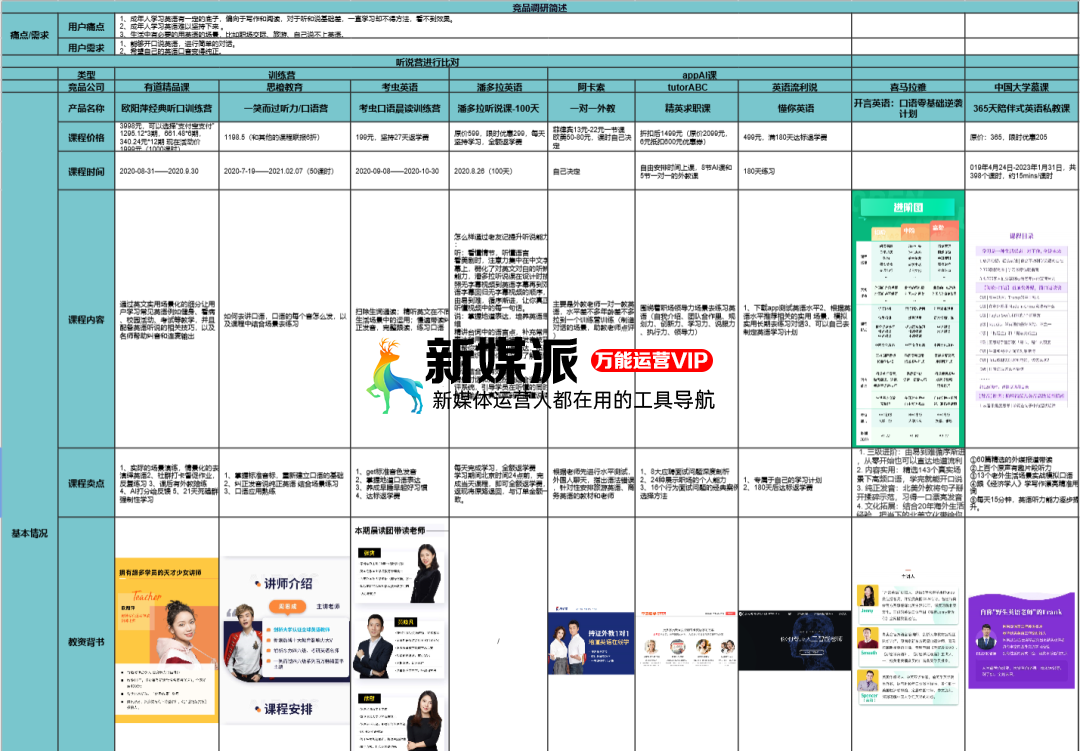This screenshot has height=751, width=1080.
Task: Open the 中国大学慕课 course catalog image
Action: tap(1021, 320)
